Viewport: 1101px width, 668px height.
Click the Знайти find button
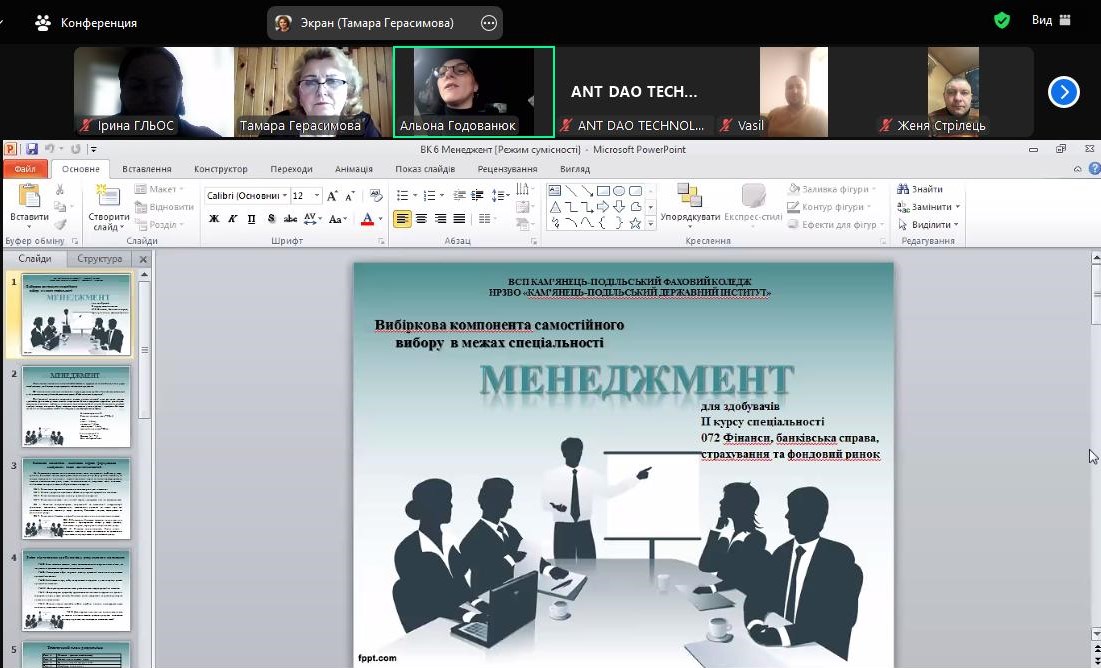[x=920, y=189]
